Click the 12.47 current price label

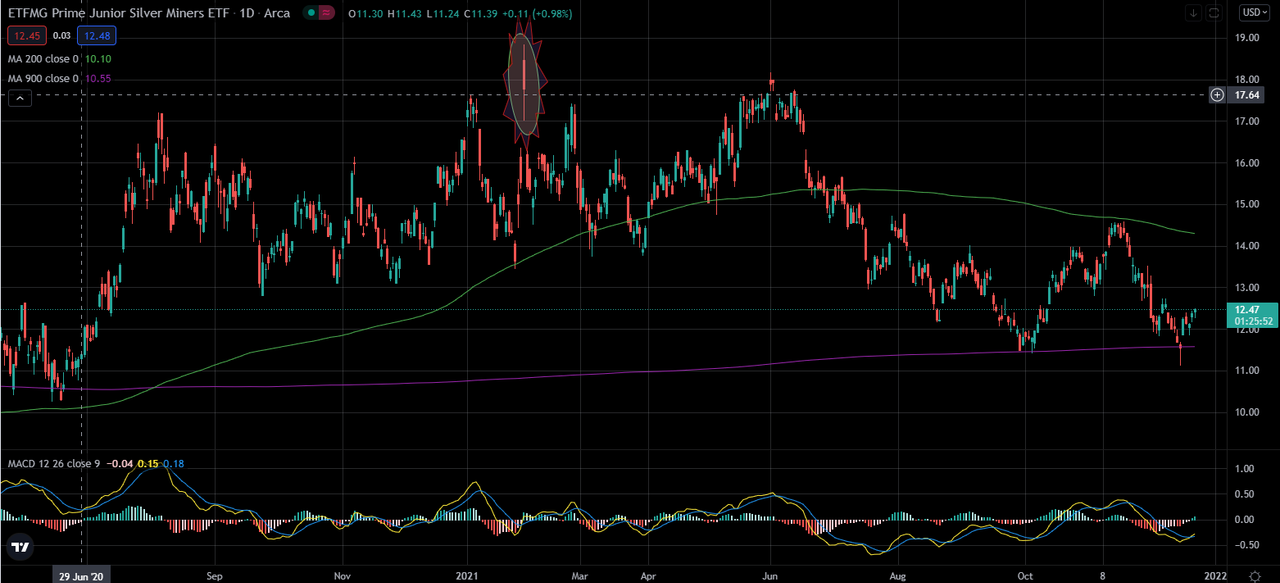click(x=1246, y=310)
